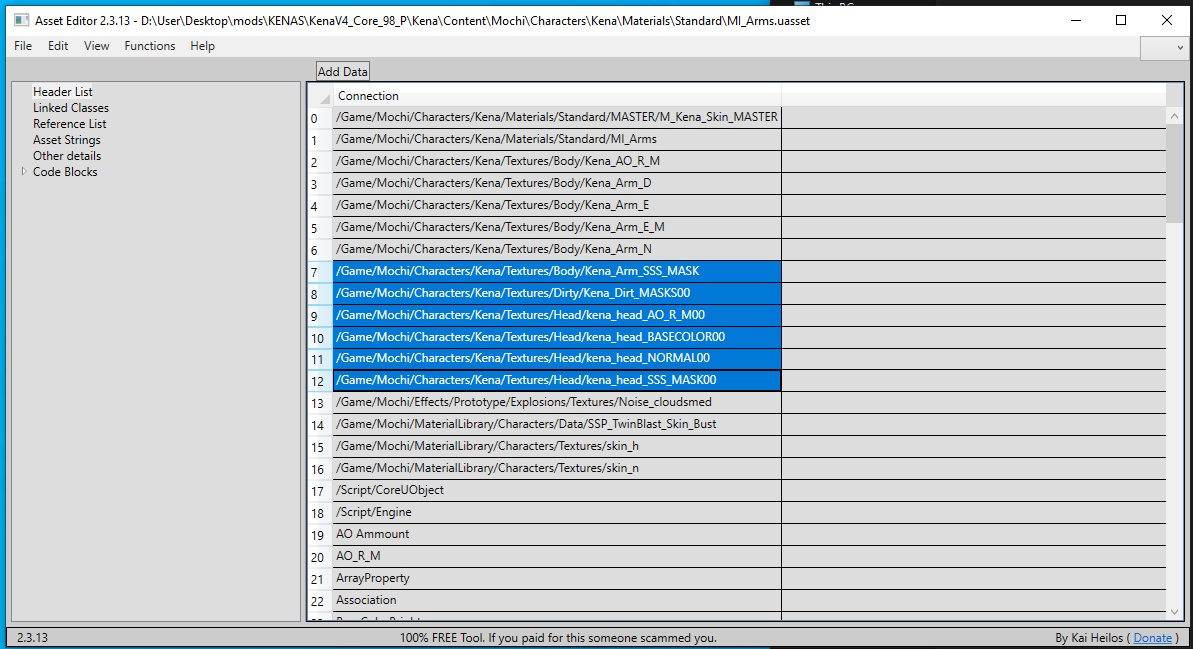Select the kena_head_BASECOLOR00 row
This screenshot has height=649, width=1193.
click(557, 337)
